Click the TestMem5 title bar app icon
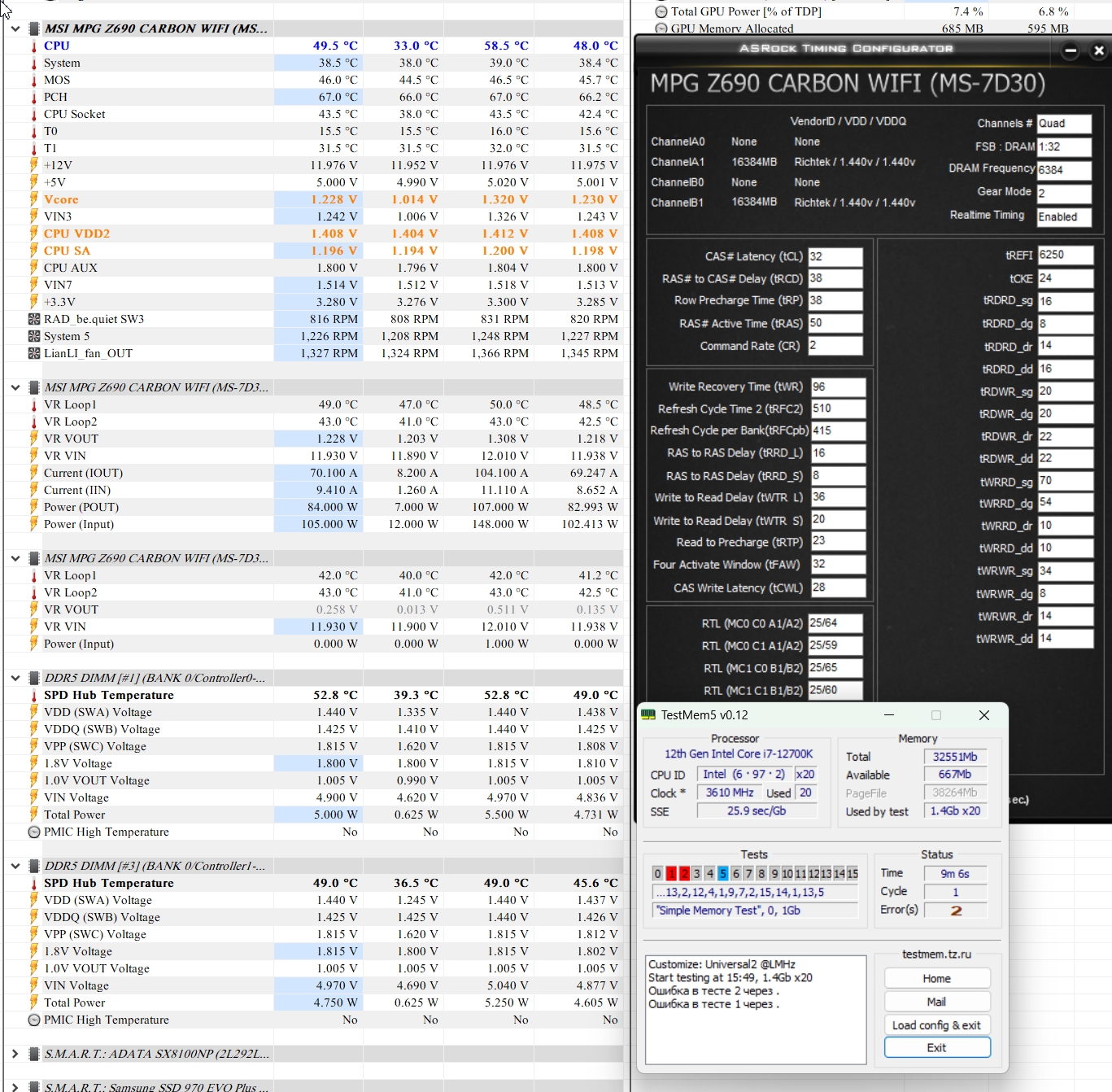The width and height of the screenshot is (1112, 1092). (648, 714)
